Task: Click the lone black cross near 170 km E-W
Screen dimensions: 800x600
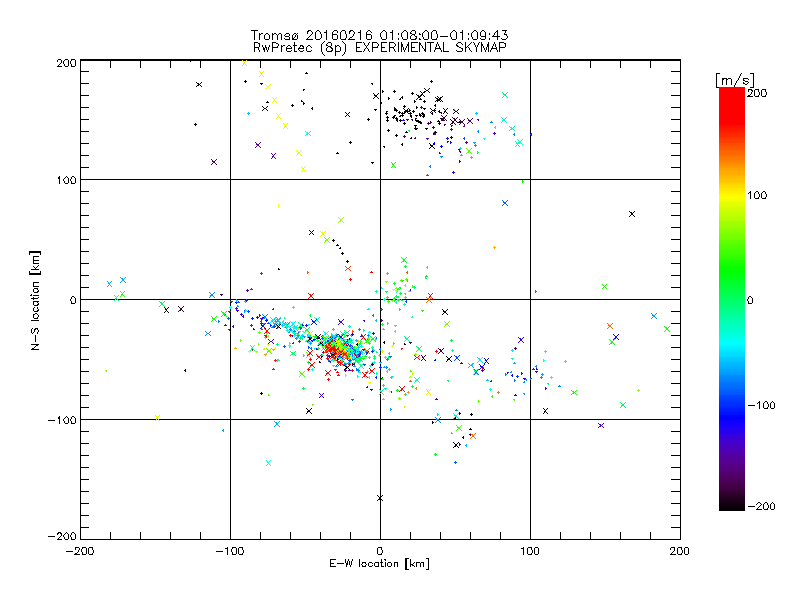Action: 632,214
